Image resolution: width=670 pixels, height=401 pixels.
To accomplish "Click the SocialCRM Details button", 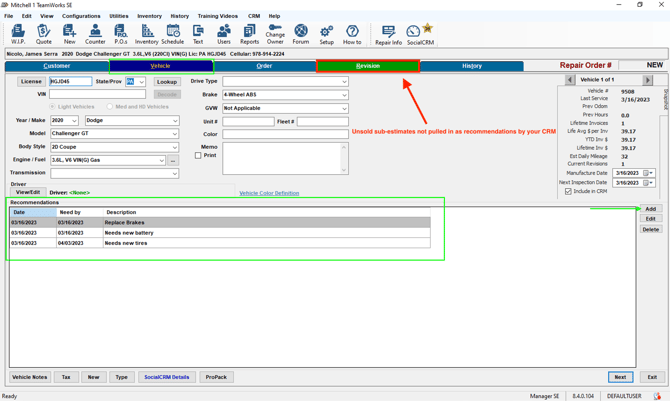I will pos(167,377).
